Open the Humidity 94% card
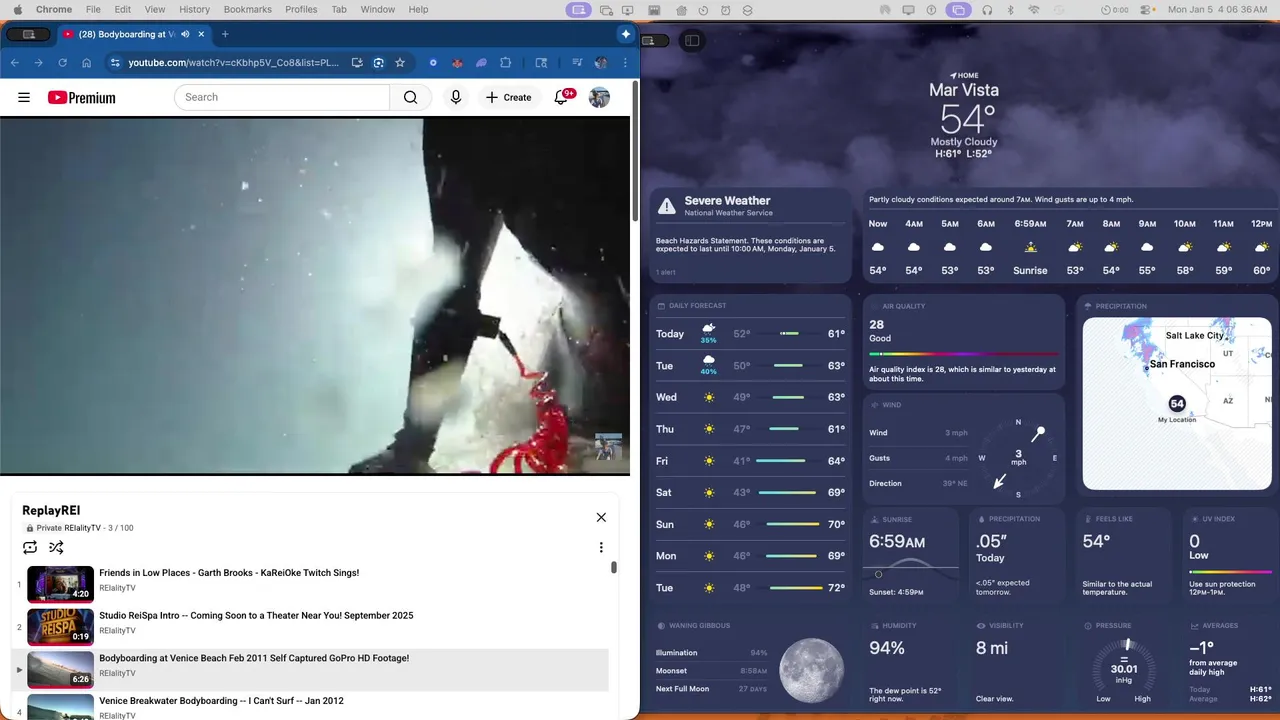The height and width of the screenshot is (720, 1280). [x=911, y=662]
